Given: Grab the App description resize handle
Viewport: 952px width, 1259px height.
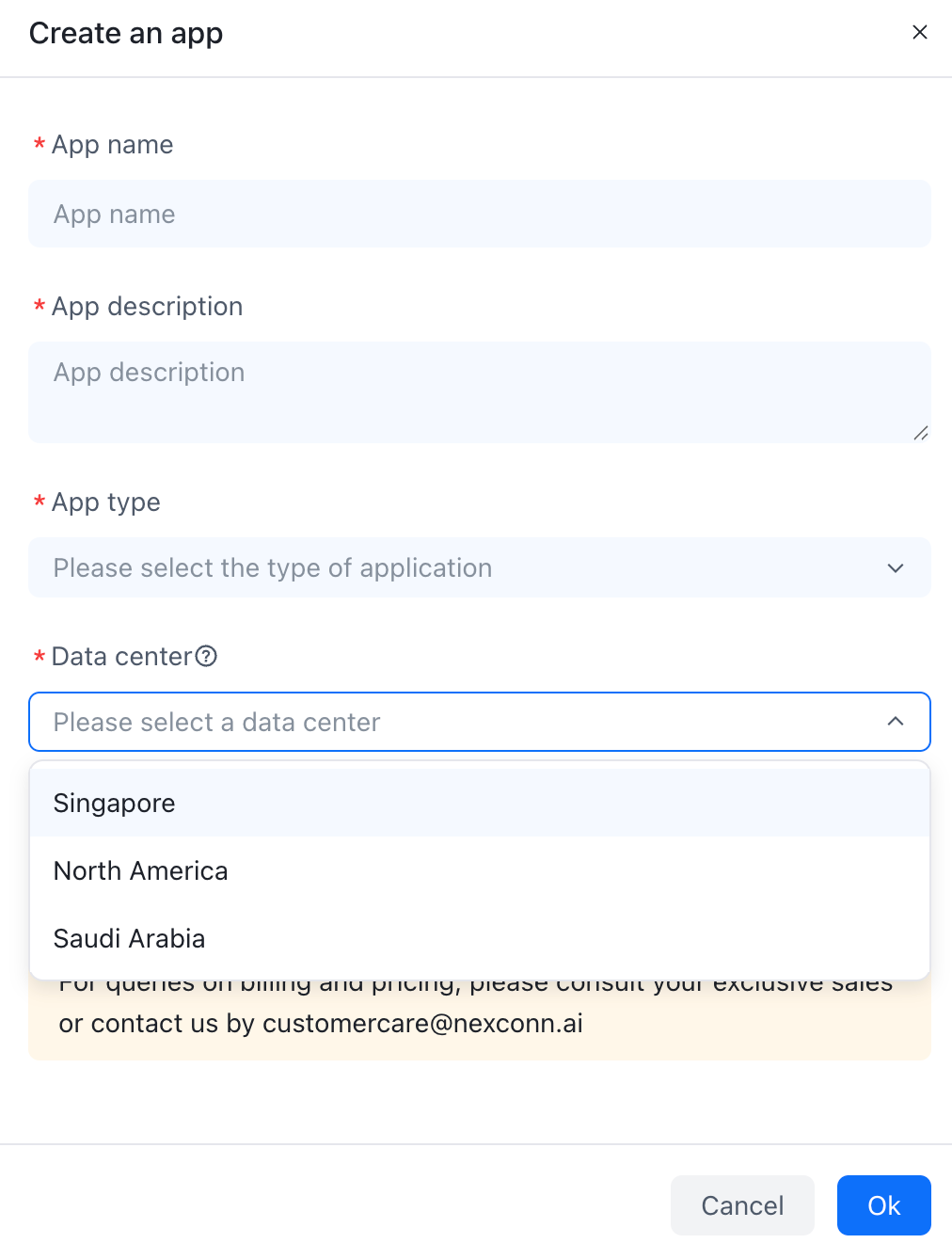Looking at the screenshot, I should [921, 433].
